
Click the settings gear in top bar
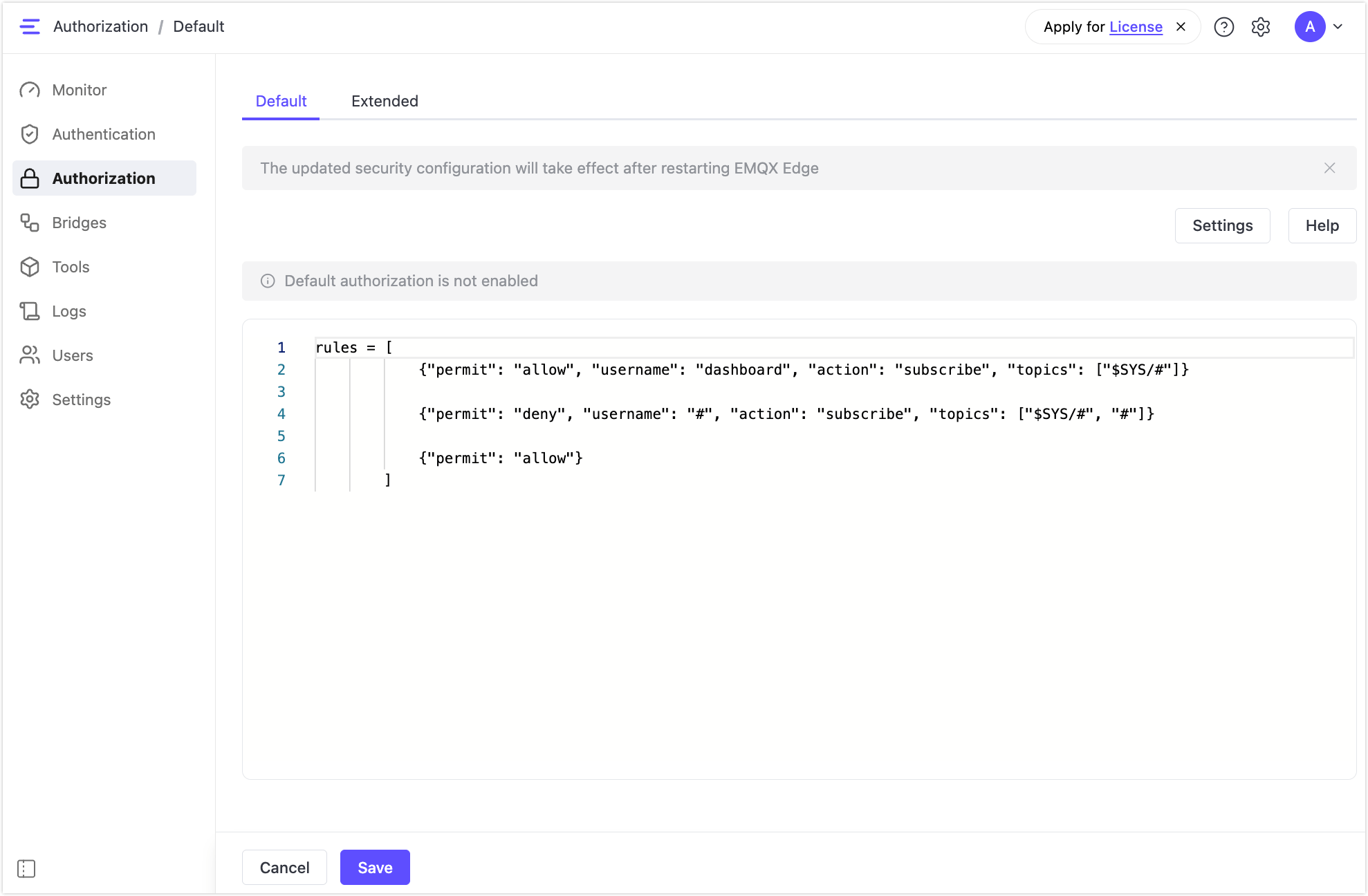click(x=1260, y=27)
